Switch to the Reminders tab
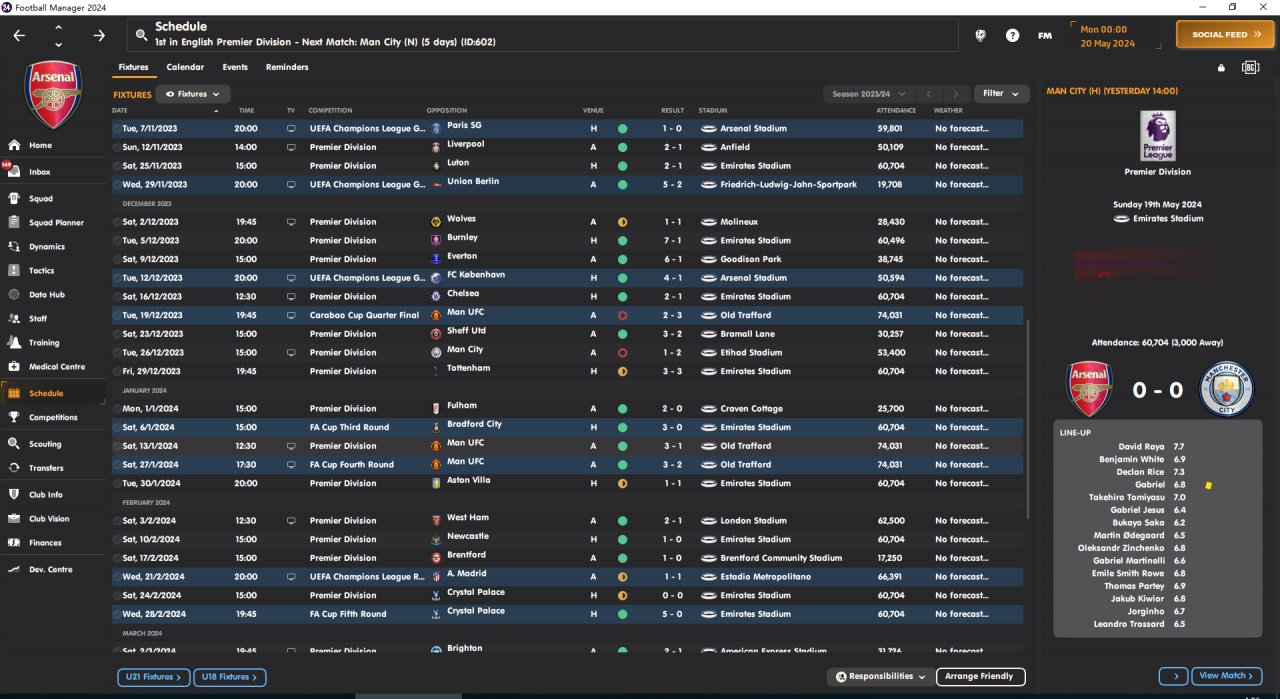Viewport: 1280px width, 699px height. coord(287,67)
